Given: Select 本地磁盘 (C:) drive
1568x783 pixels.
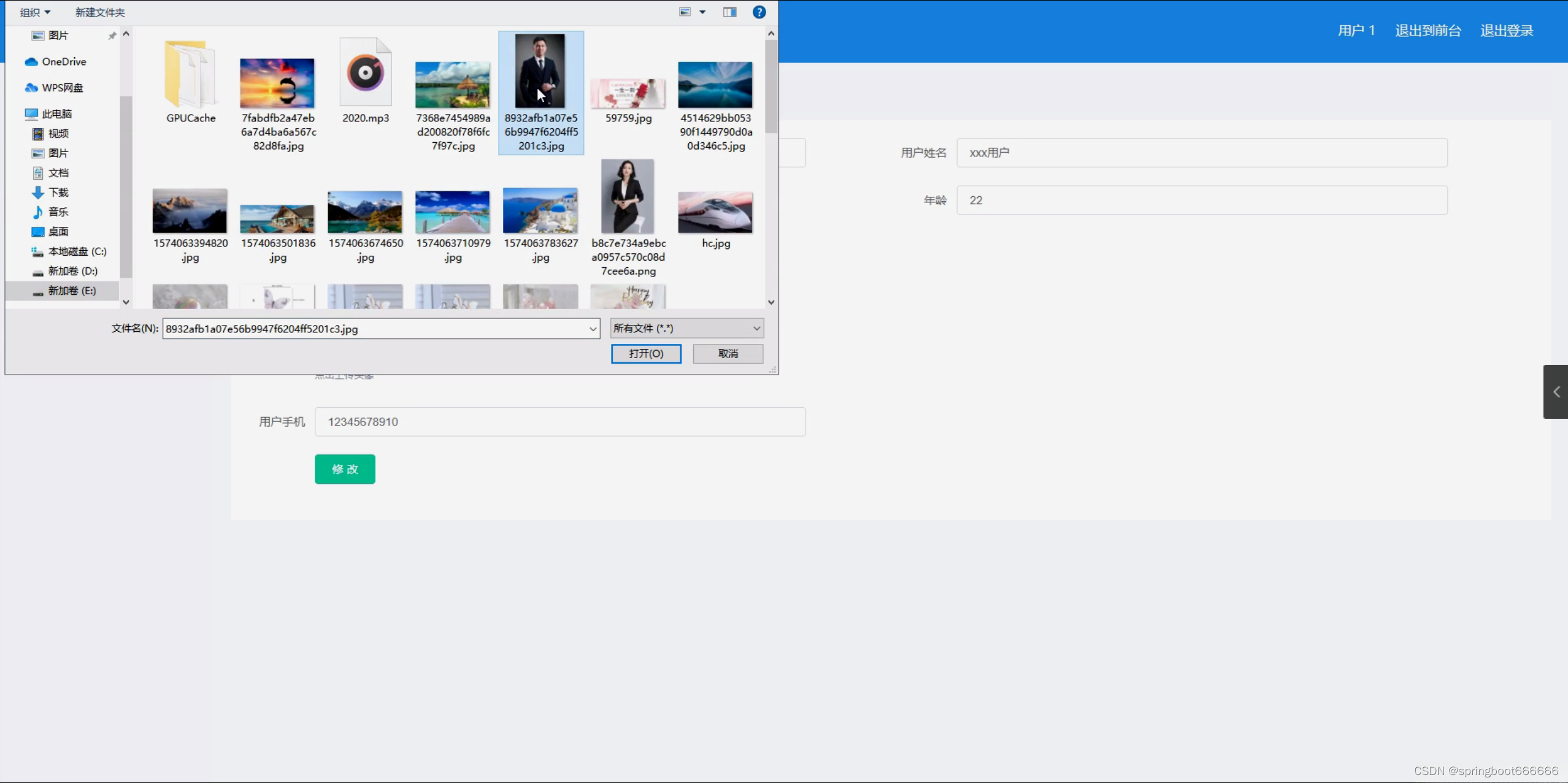Looking at the screenshot, I should point(77,251).
